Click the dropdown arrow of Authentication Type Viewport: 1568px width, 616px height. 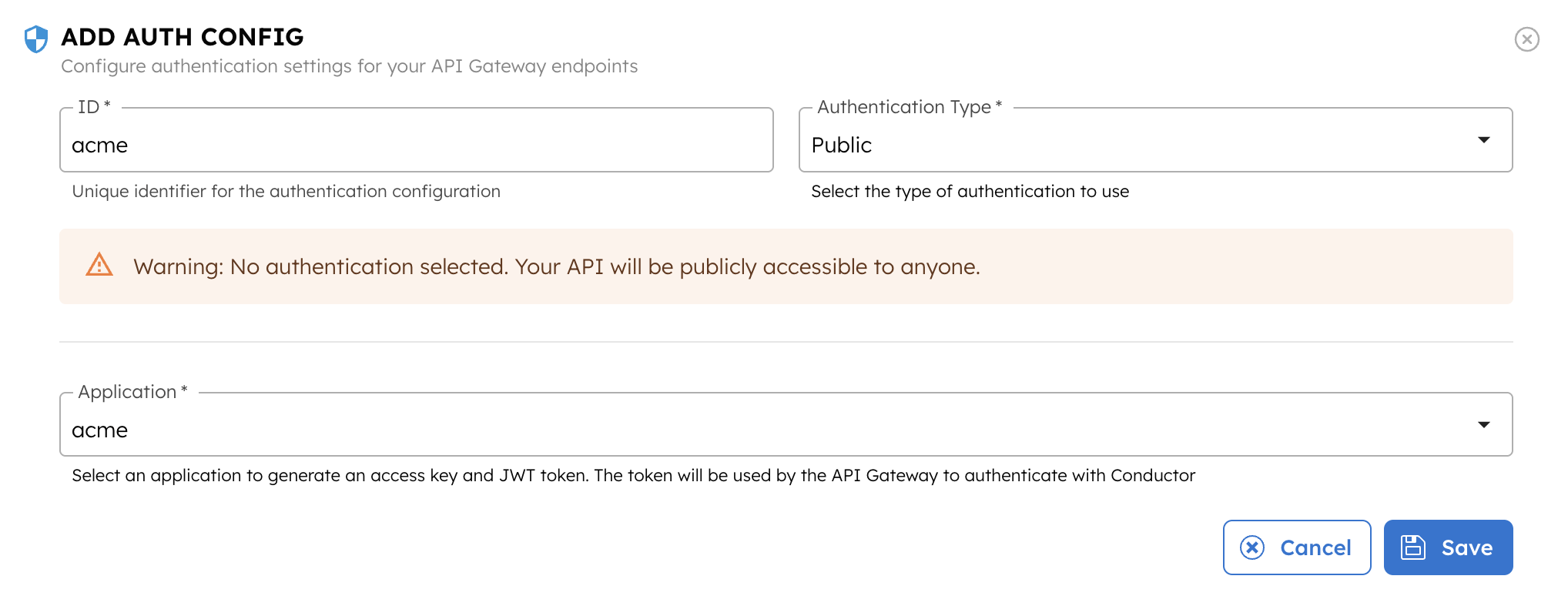[1485, 140]
